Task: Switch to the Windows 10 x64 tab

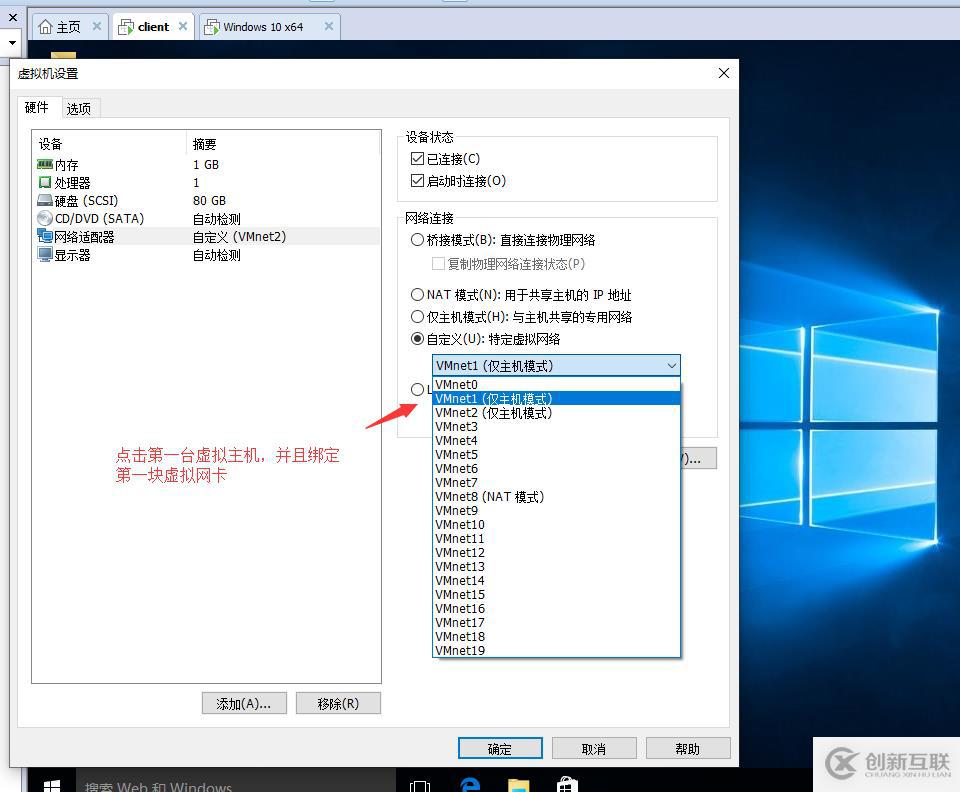Action: pyautogui.click(x=266, y=26)
